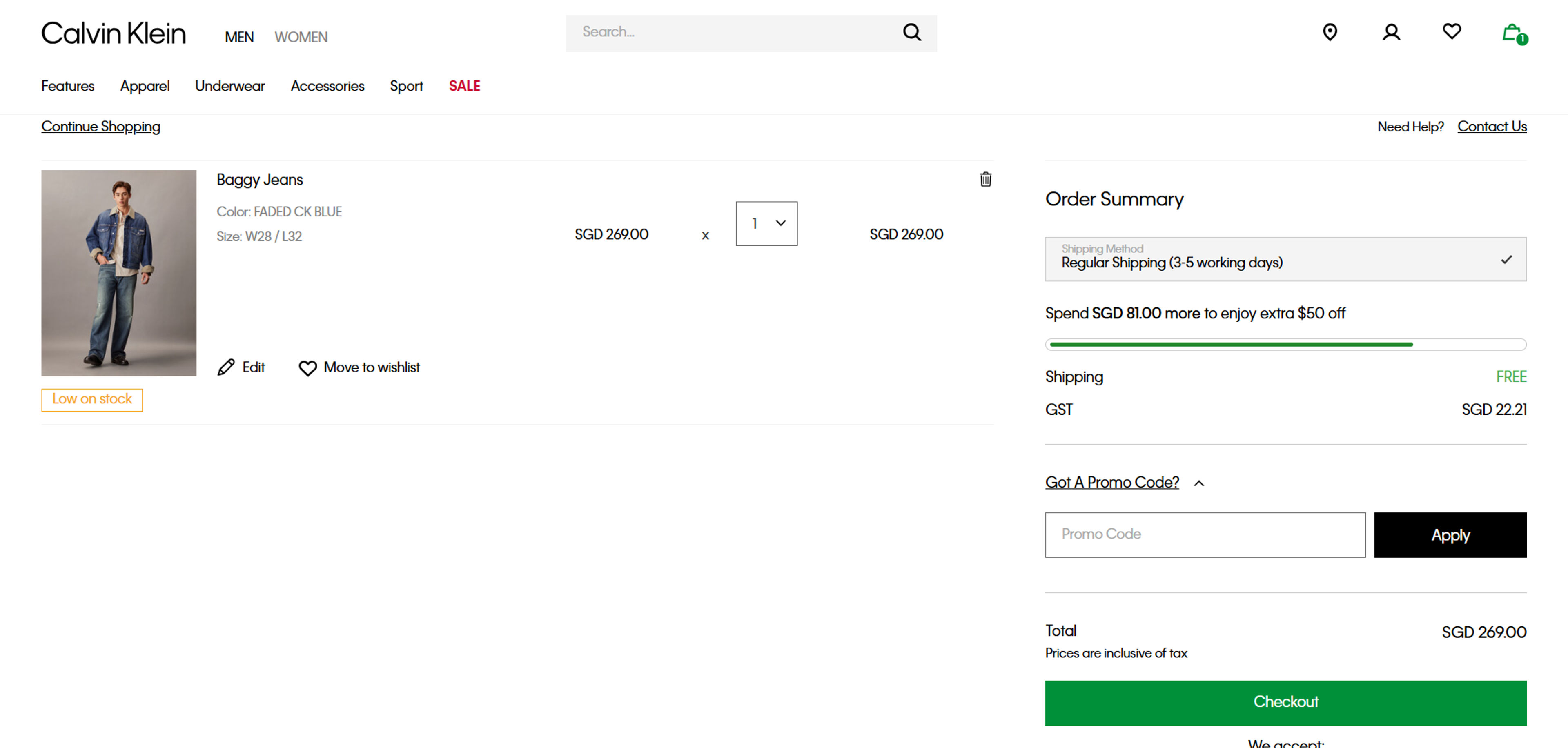Open the store locator pin icon
1568x748 pixels.
coord(1330,32)
